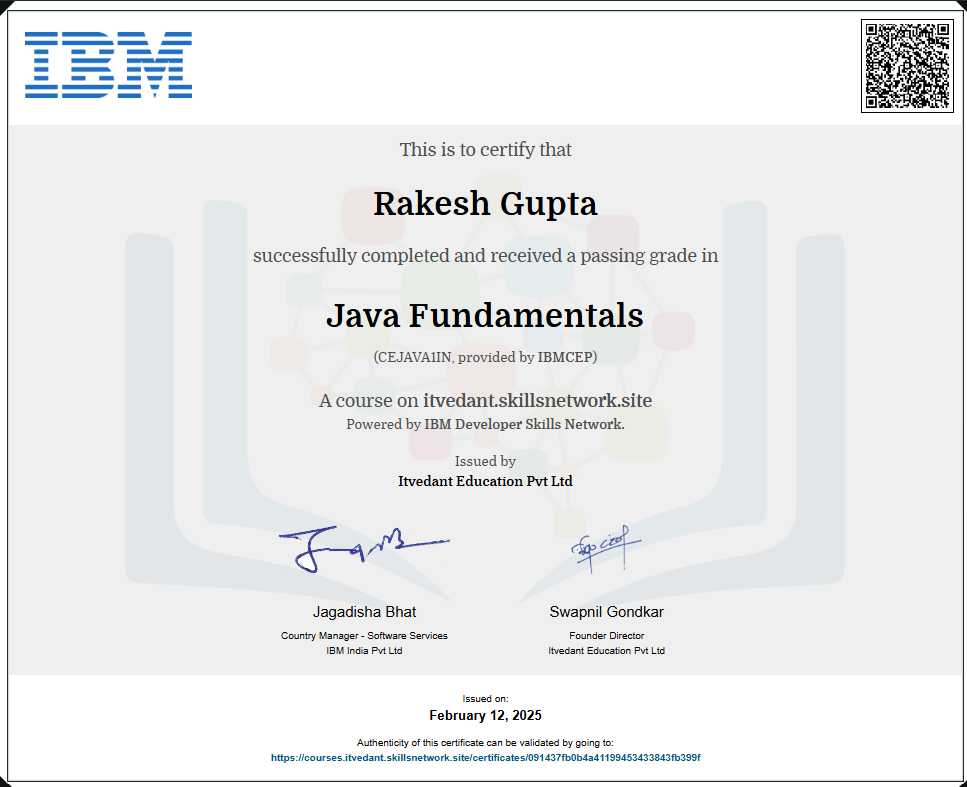Click the 'Issued on:' label
This screenshot has width=967, height=787.
[485, 699]
